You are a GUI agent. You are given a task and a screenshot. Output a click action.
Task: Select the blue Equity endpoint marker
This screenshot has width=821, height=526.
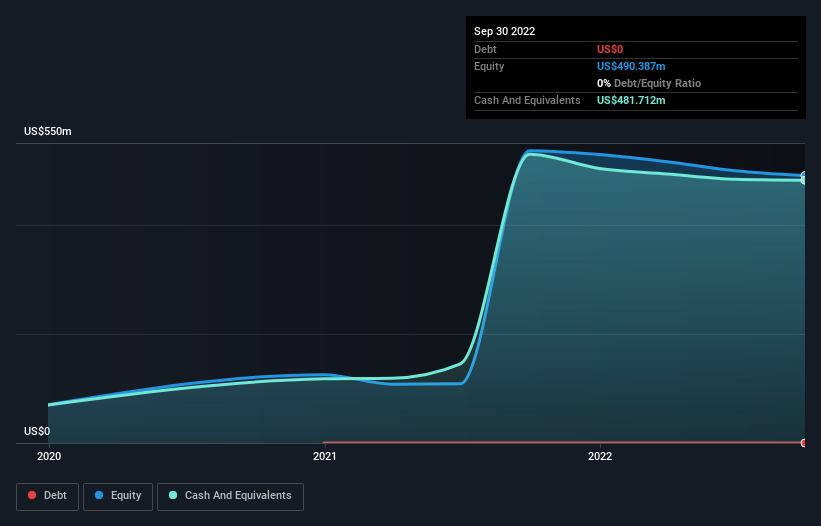pyautogui.click(x=804, y=175)
